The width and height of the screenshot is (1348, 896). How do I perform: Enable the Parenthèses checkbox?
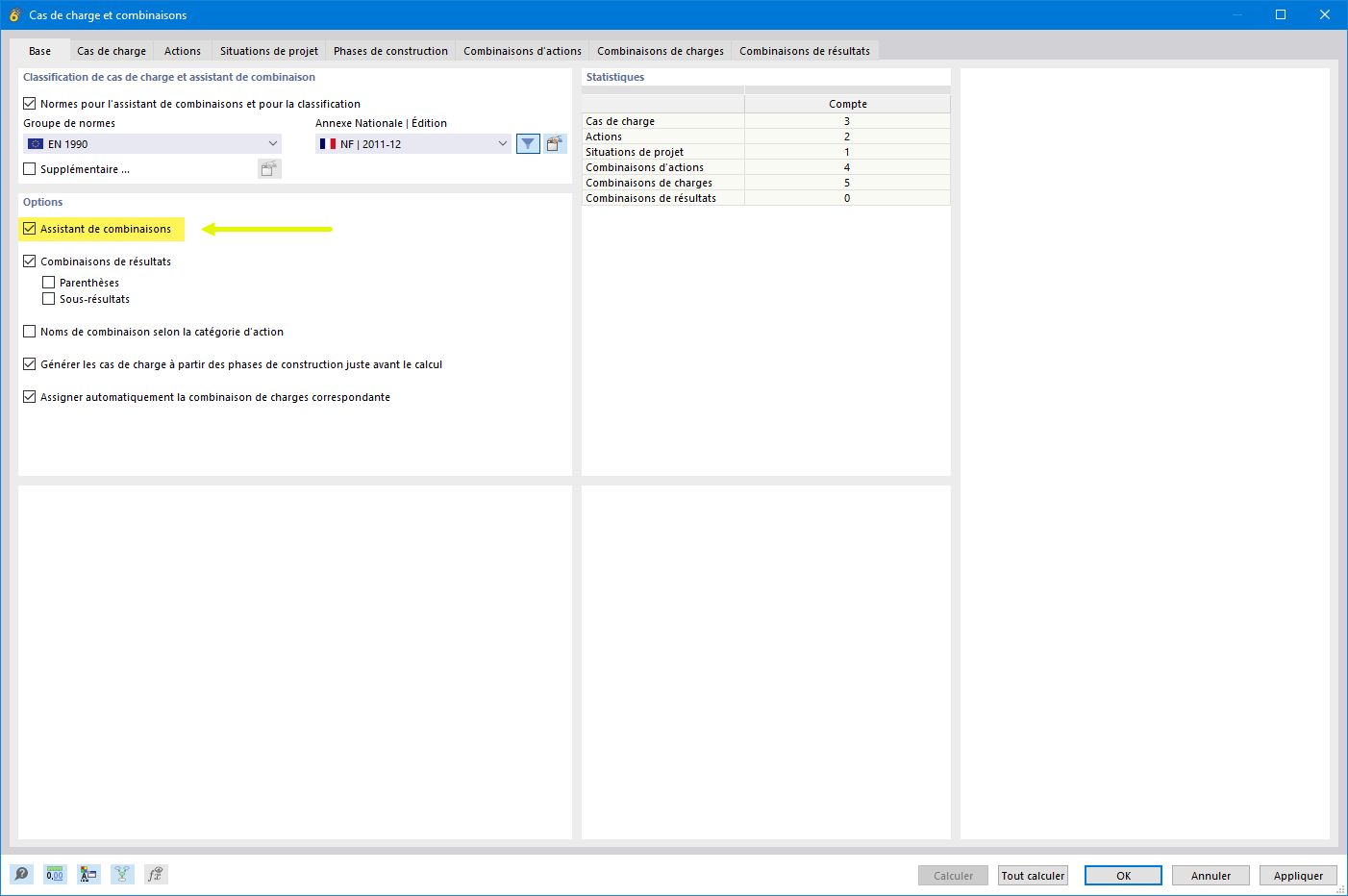(49, 283)
